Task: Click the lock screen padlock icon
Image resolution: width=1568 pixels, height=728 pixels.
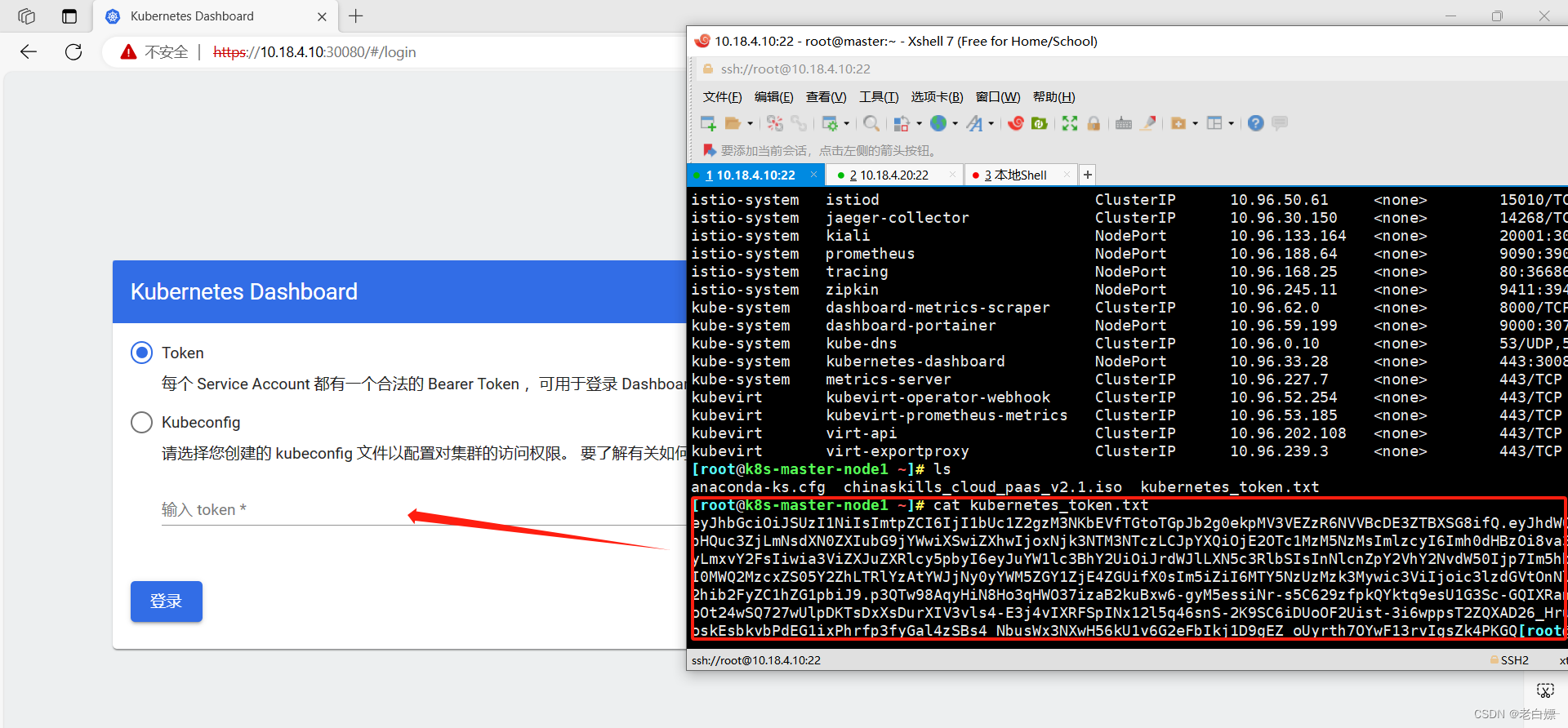Action: pyautogui.click(x=1094, y=123)
